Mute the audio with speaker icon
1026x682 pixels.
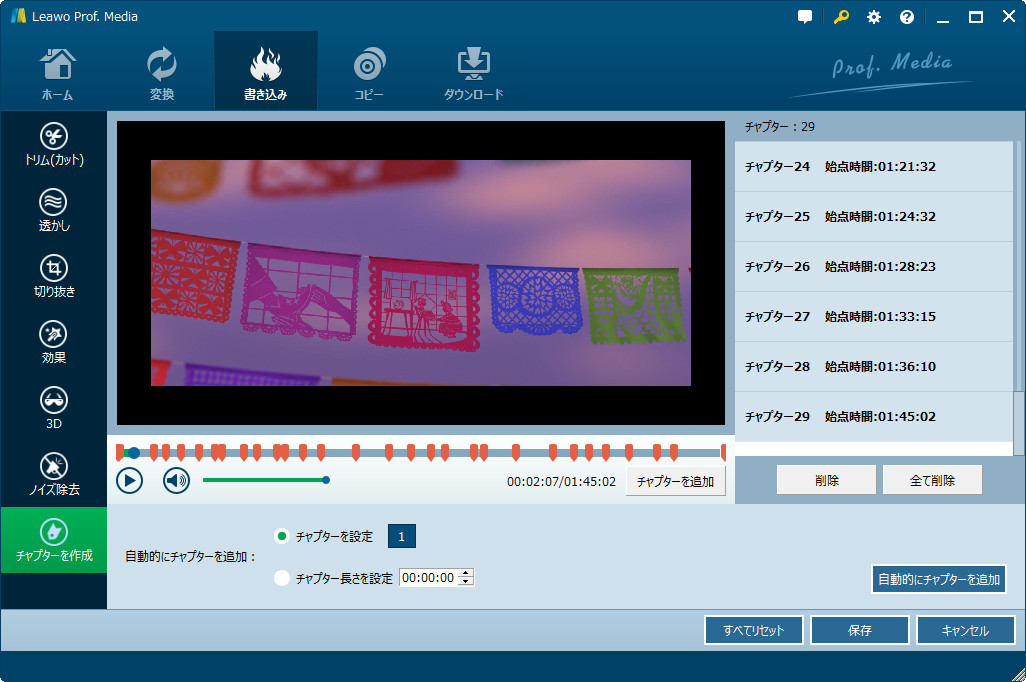pos(176,481)
